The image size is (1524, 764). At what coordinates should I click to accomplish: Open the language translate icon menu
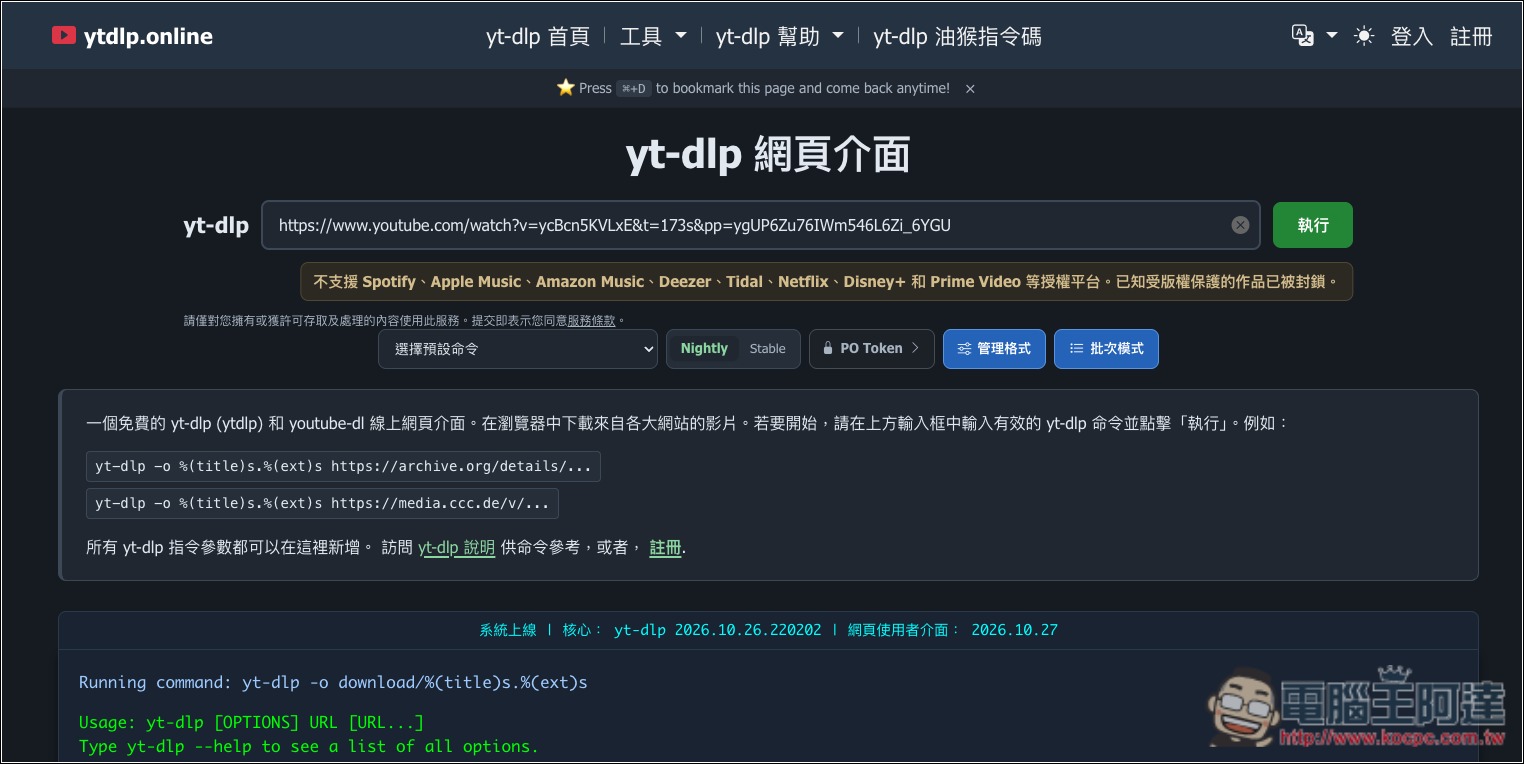1314,36
